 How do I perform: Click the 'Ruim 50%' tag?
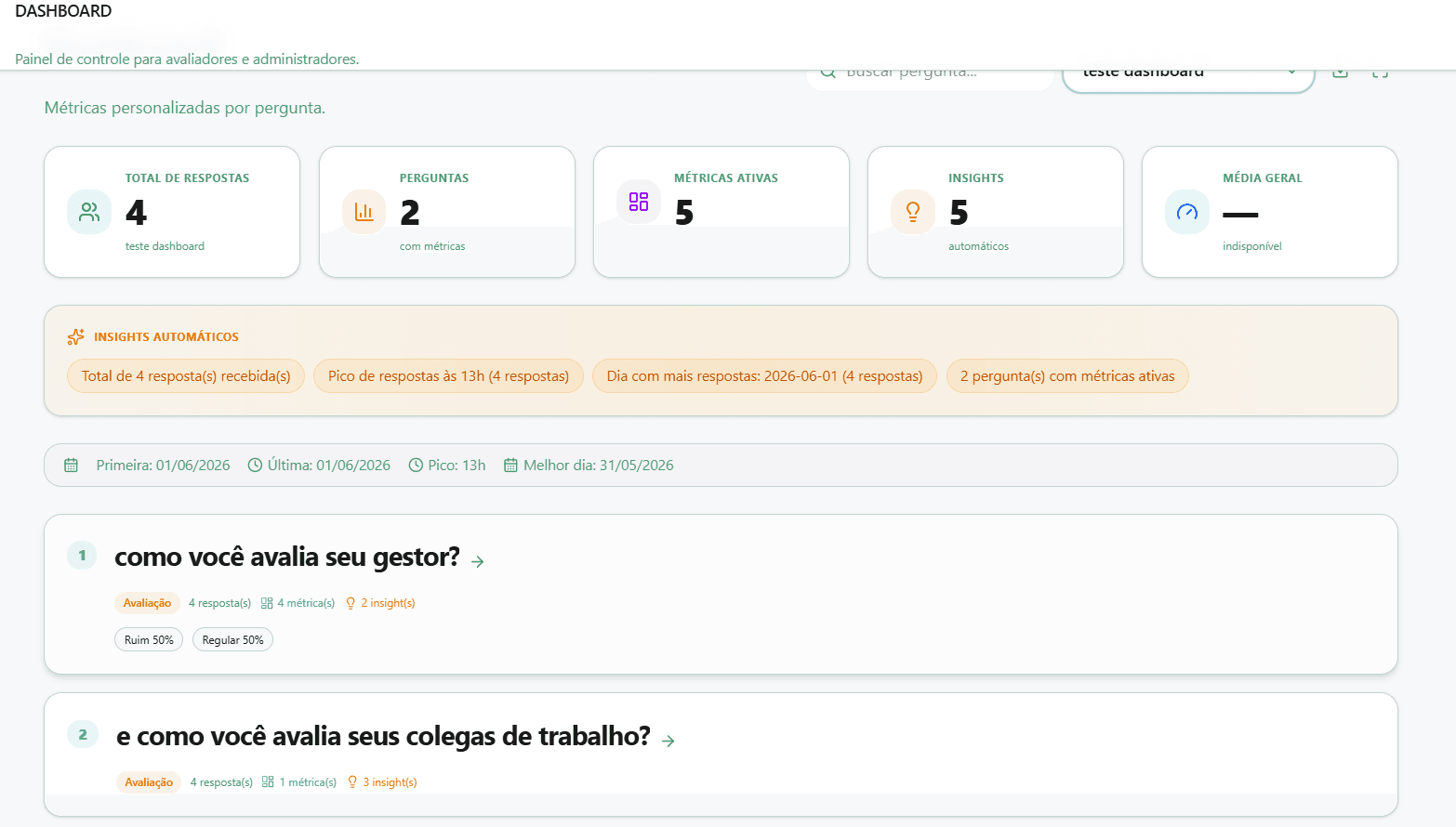tap(149, 639)
